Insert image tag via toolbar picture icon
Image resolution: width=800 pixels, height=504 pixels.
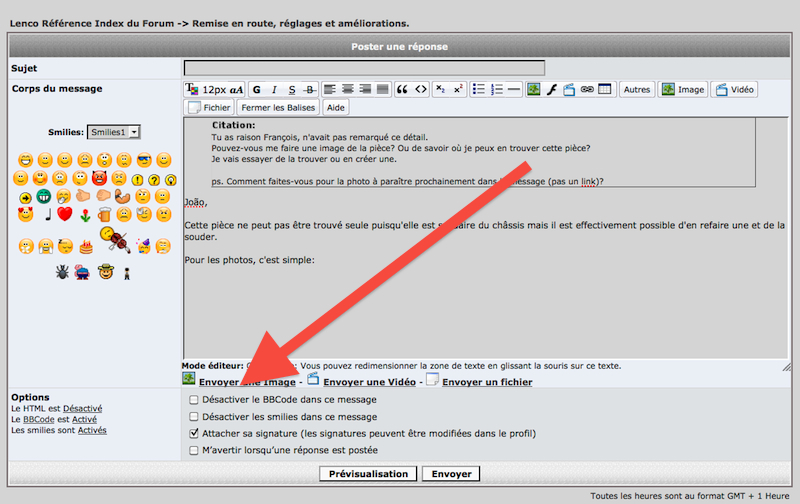click(x=534, y=89)
